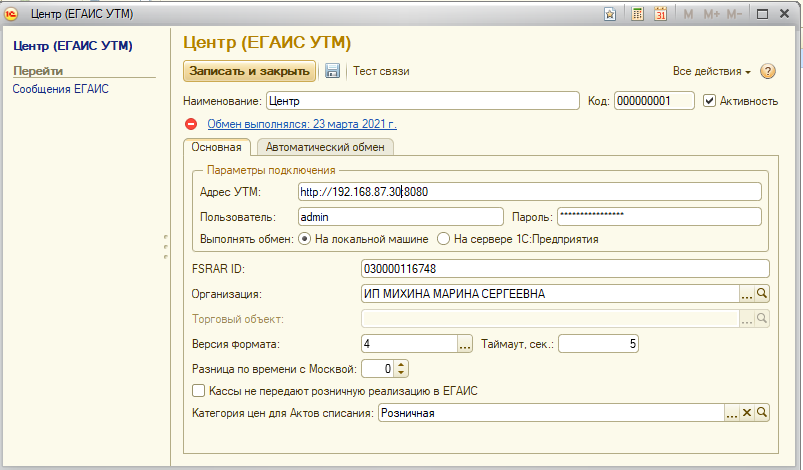Screen dimensions: 803x470
Task: Open organization selection ellipsis button
Action: pos(747,293)
